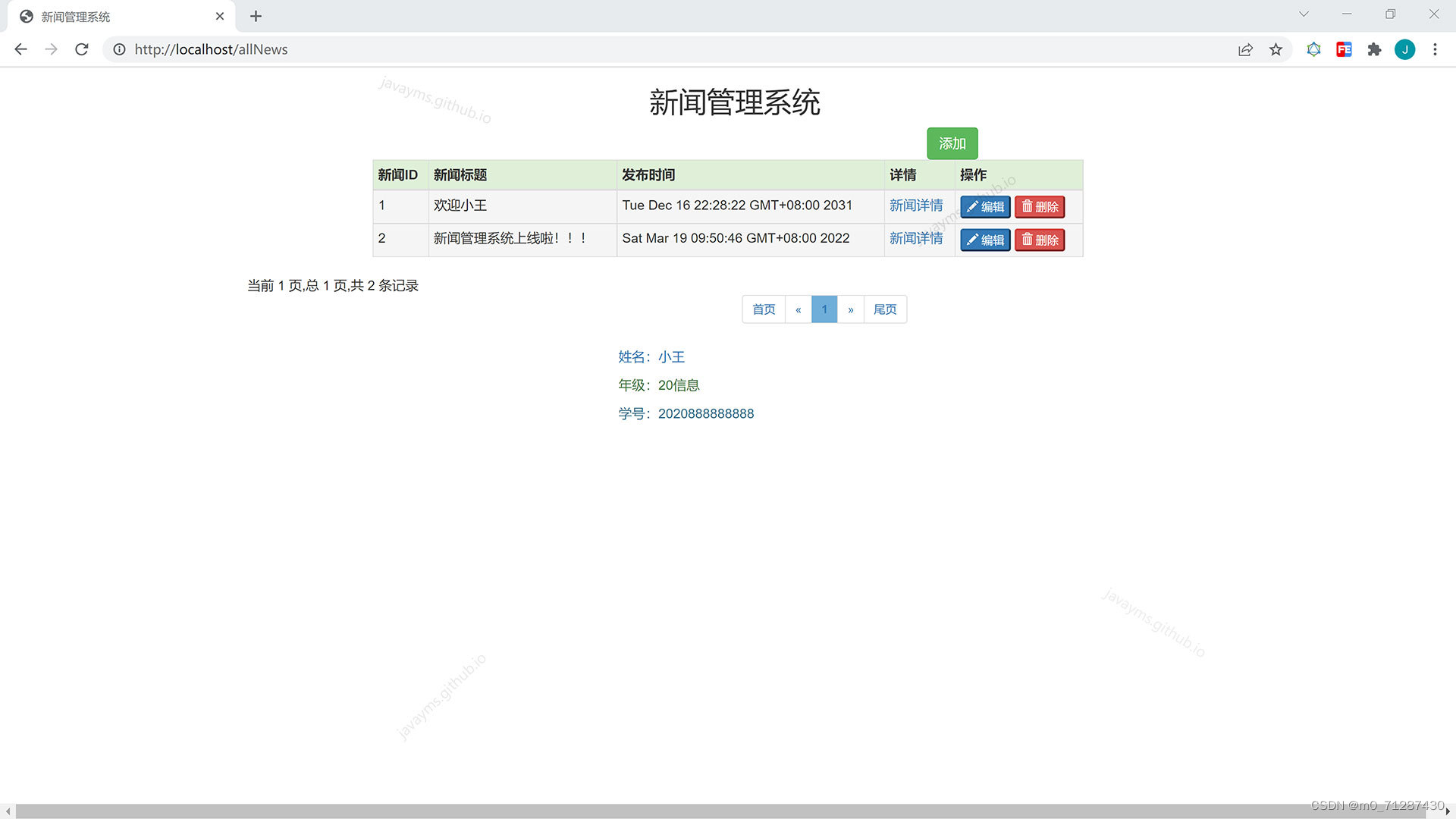
Task: Reload the current page
Action: pyautogui.click(x=82, y=49)
